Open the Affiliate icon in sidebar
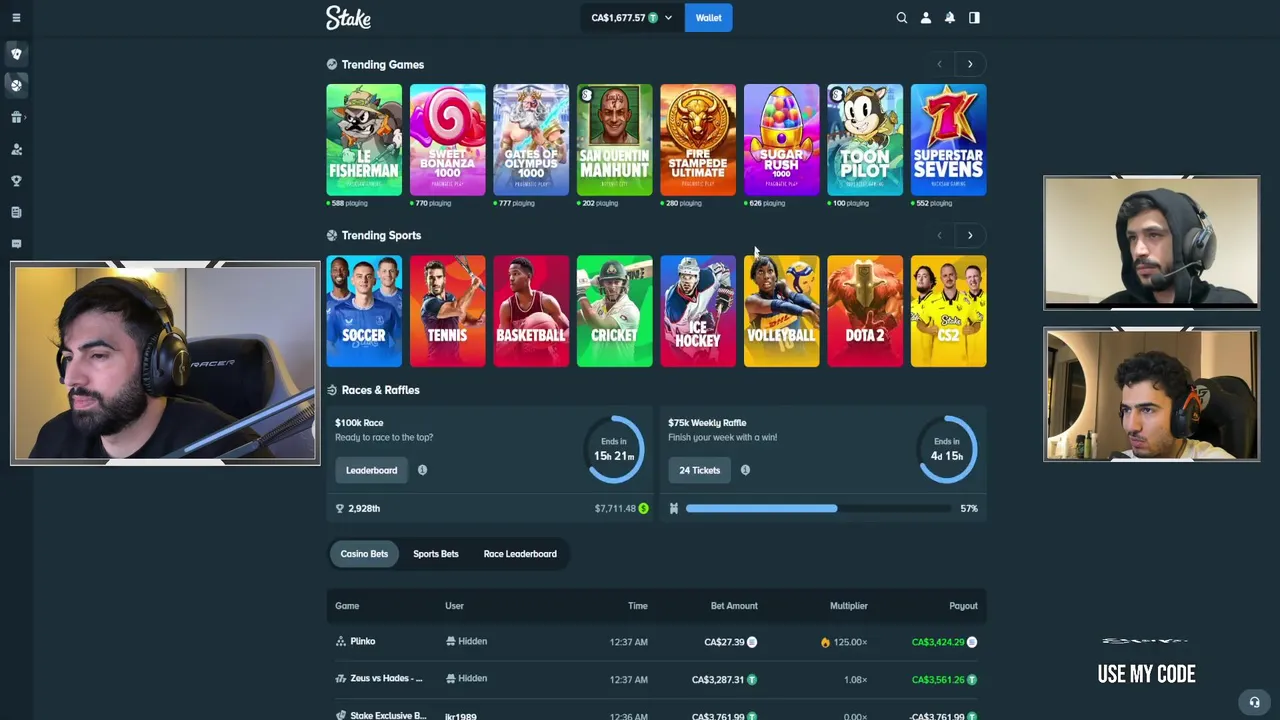The height and width of the screenshot is (720, 1280). (16, 150)
